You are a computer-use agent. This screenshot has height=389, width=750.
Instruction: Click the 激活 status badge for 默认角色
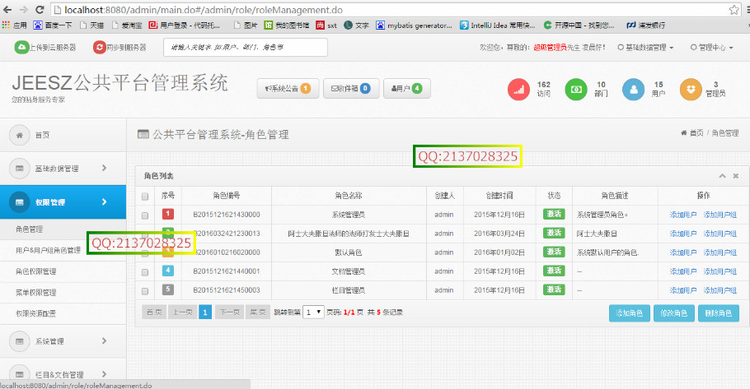click(554, 252)
